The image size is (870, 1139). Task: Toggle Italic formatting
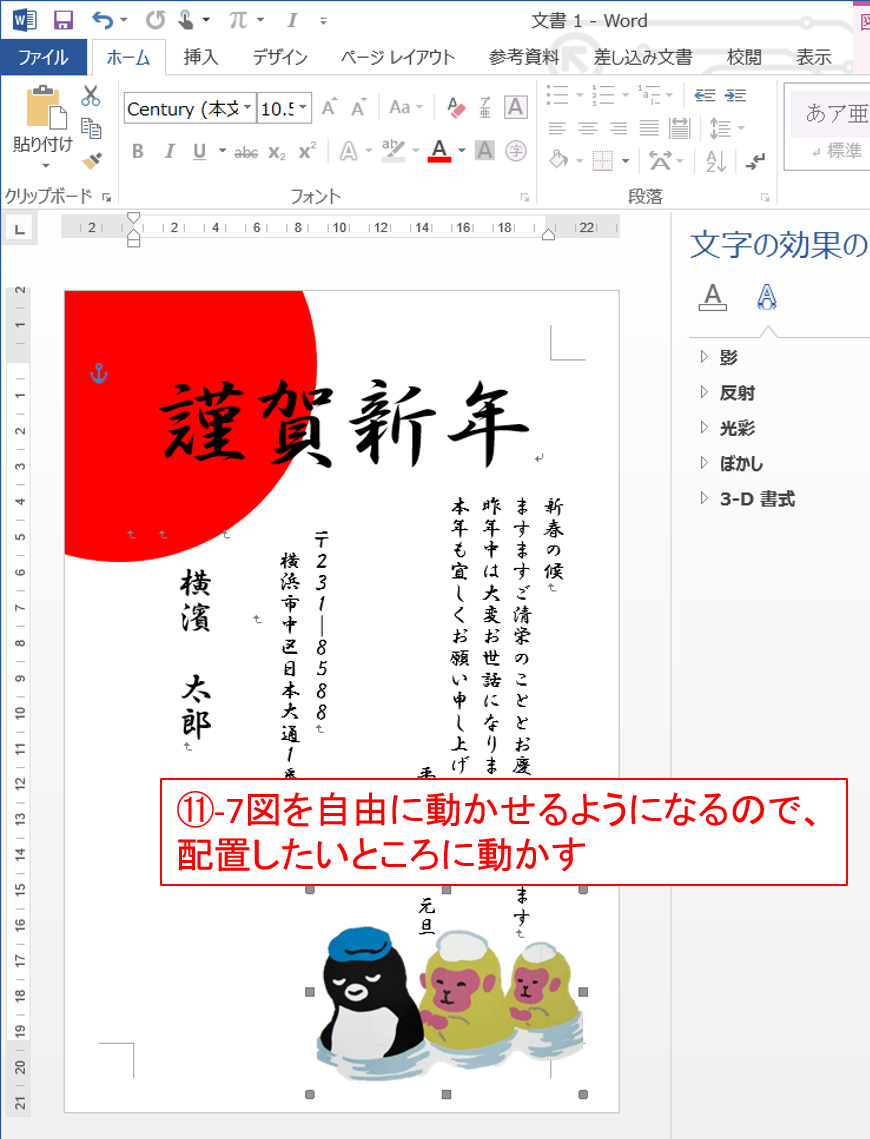click(x=169, y=151)
